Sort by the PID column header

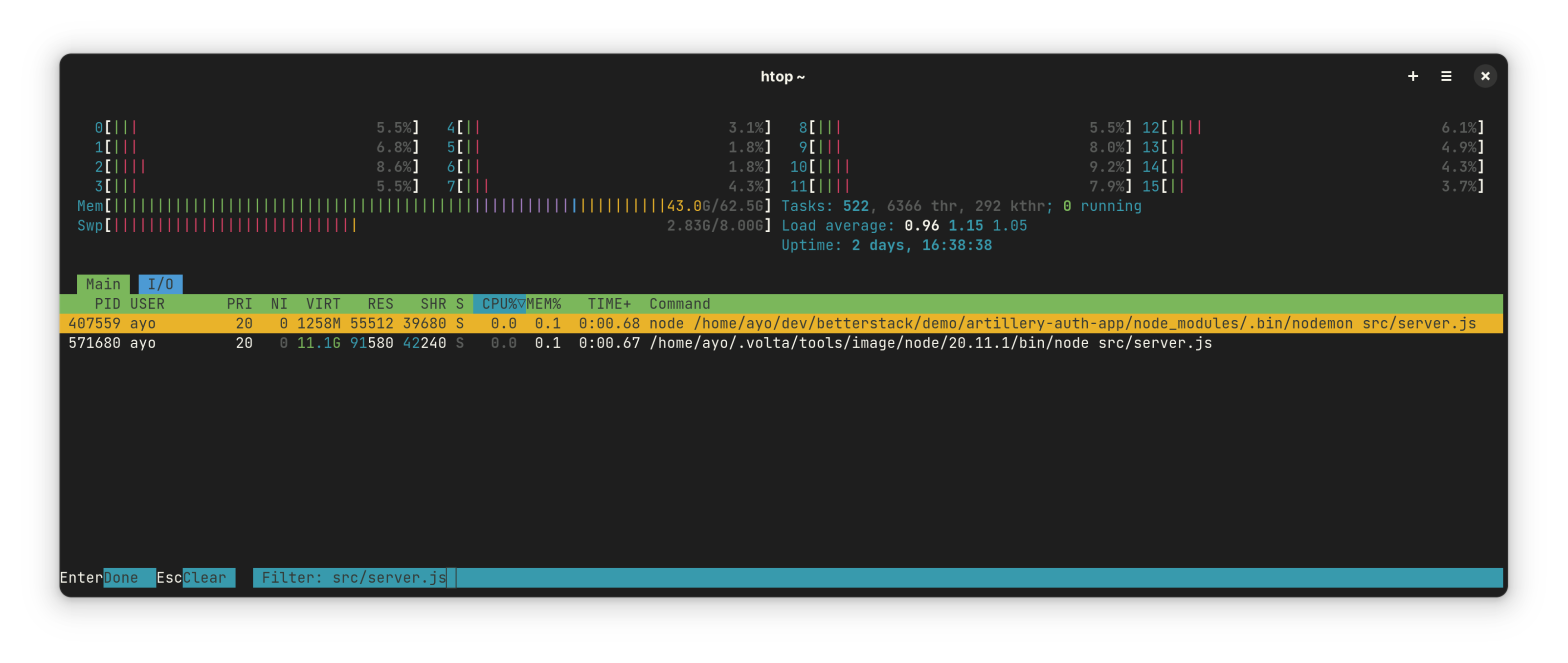click(107, 304)
